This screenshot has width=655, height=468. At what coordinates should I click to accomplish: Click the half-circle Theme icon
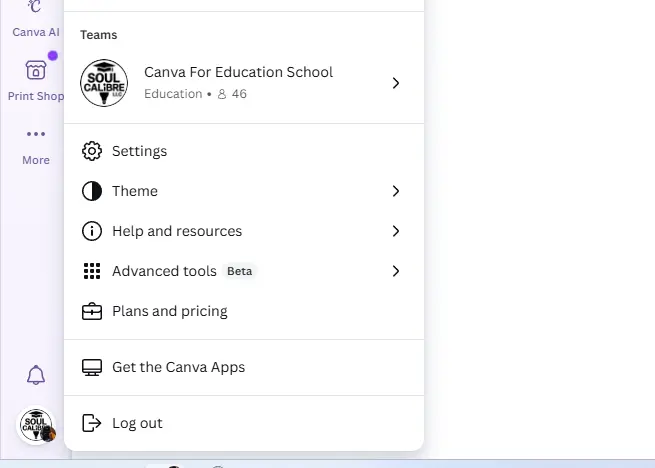pyautogui.click(x=92, y=191)
